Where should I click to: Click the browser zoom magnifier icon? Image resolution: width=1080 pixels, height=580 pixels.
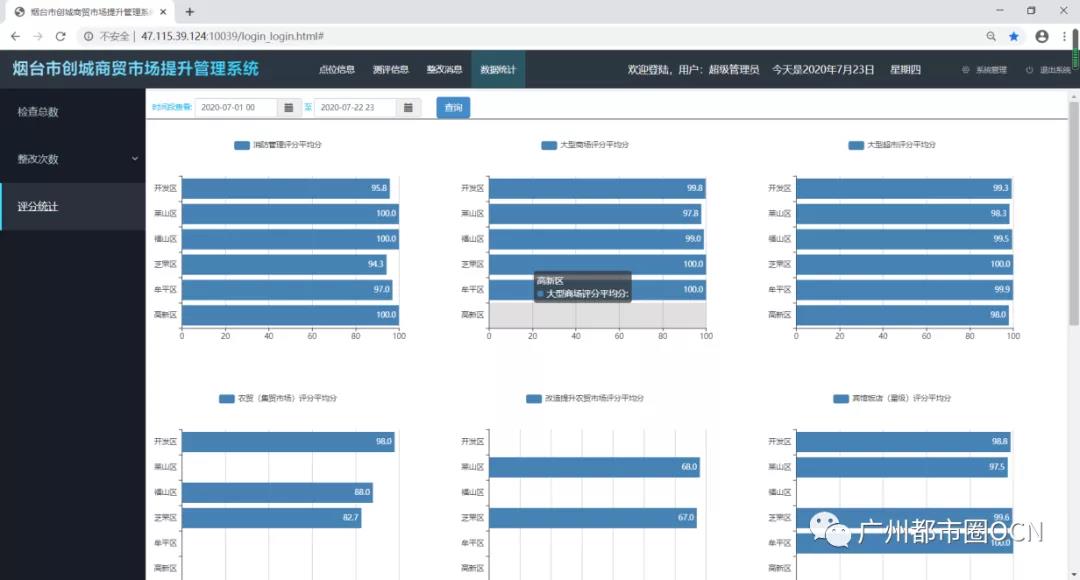click(x=991, y=36)
